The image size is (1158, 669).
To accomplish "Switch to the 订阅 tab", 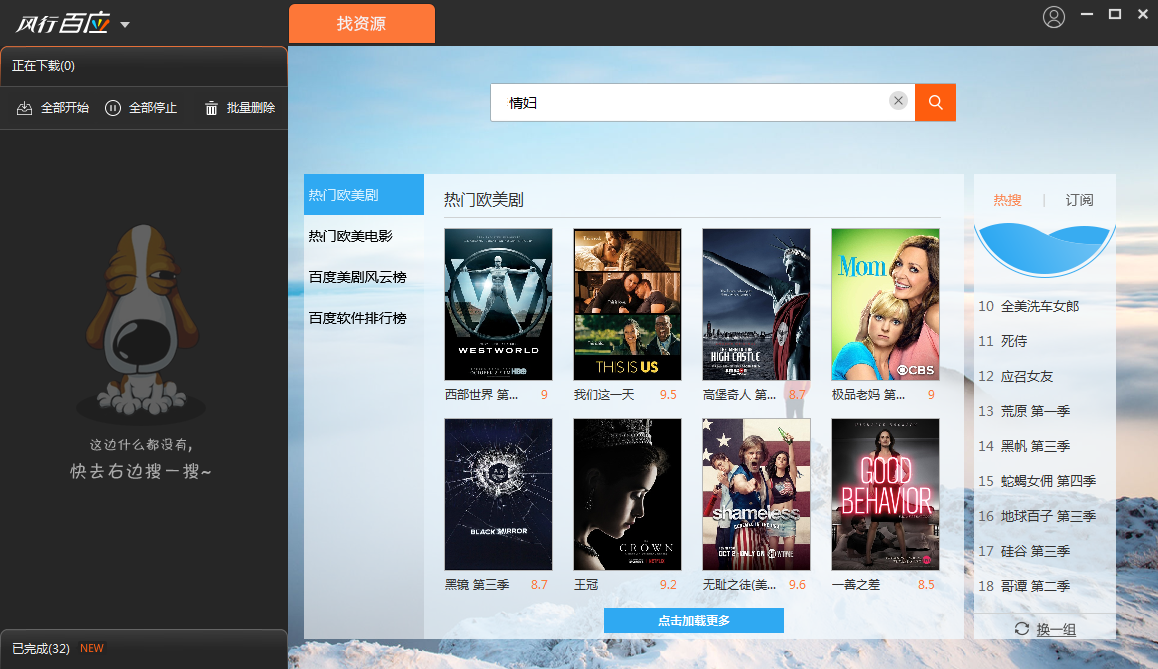I will (1079, 200).
